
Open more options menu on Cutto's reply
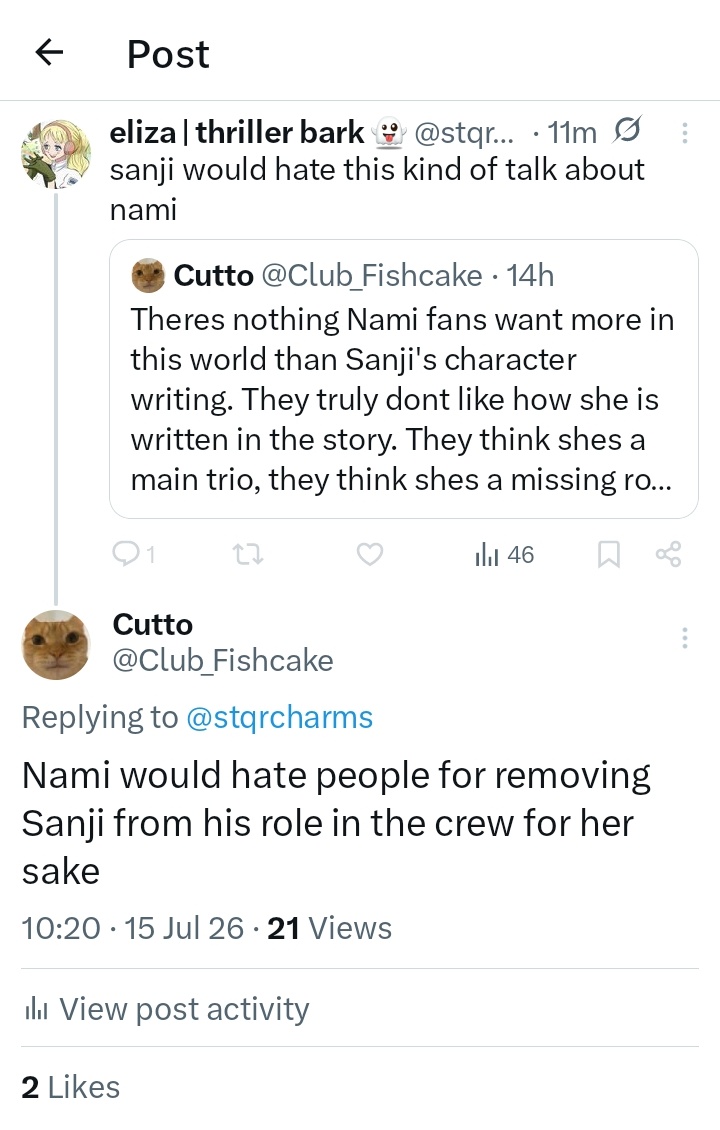point(684,638)
